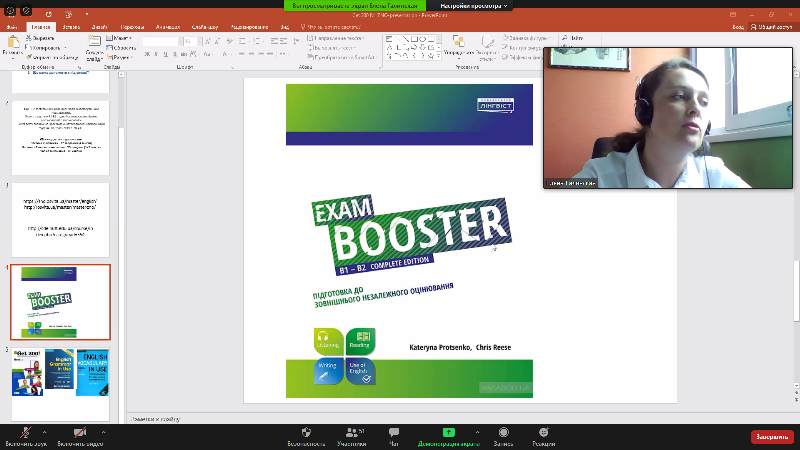Toggle Italic formatting
The image size is (800, 450).
tap(156, 54)
